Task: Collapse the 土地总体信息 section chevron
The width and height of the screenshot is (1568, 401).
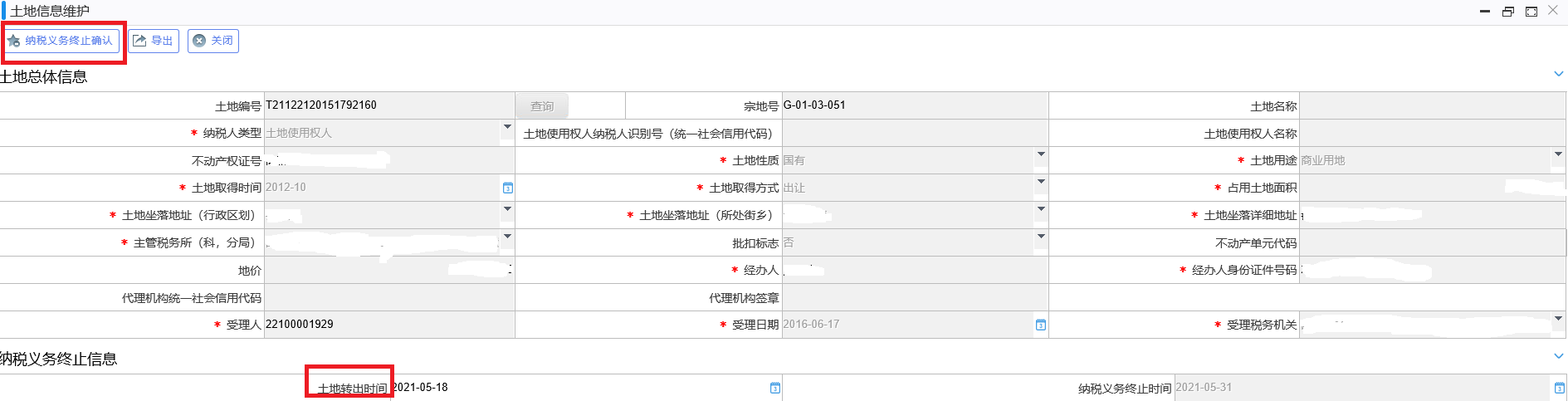Action: click(x=1558, y=74)
